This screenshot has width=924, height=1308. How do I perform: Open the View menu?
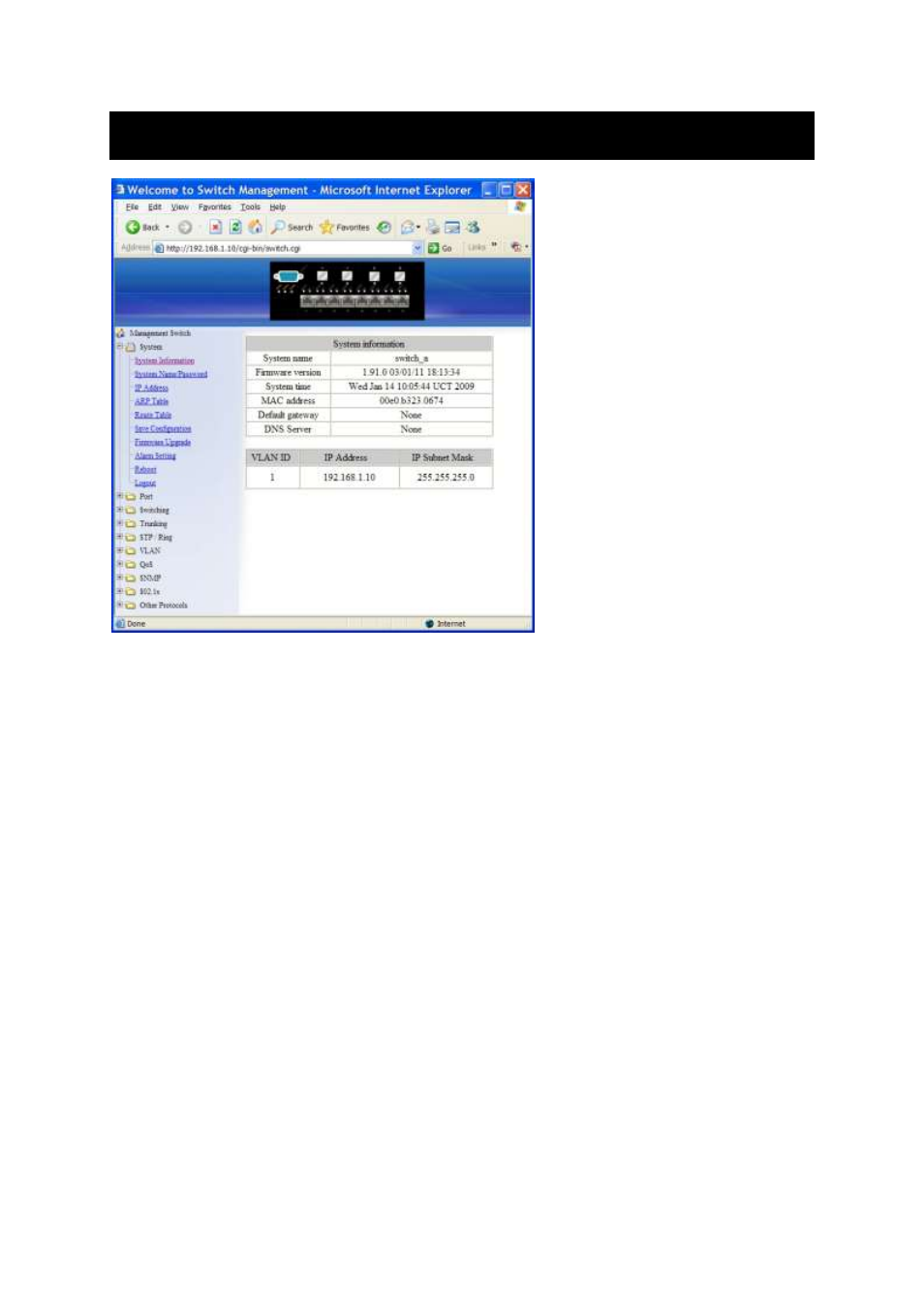tap(180, 207)
